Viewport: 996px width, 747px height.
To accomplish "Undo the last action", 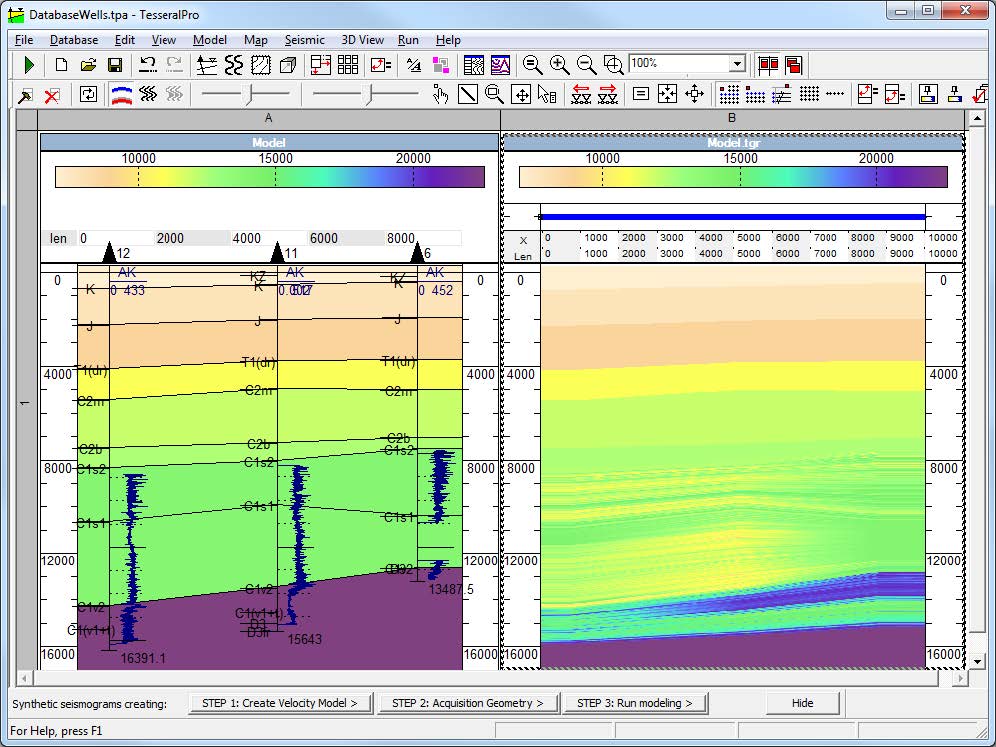I will 147,65.
